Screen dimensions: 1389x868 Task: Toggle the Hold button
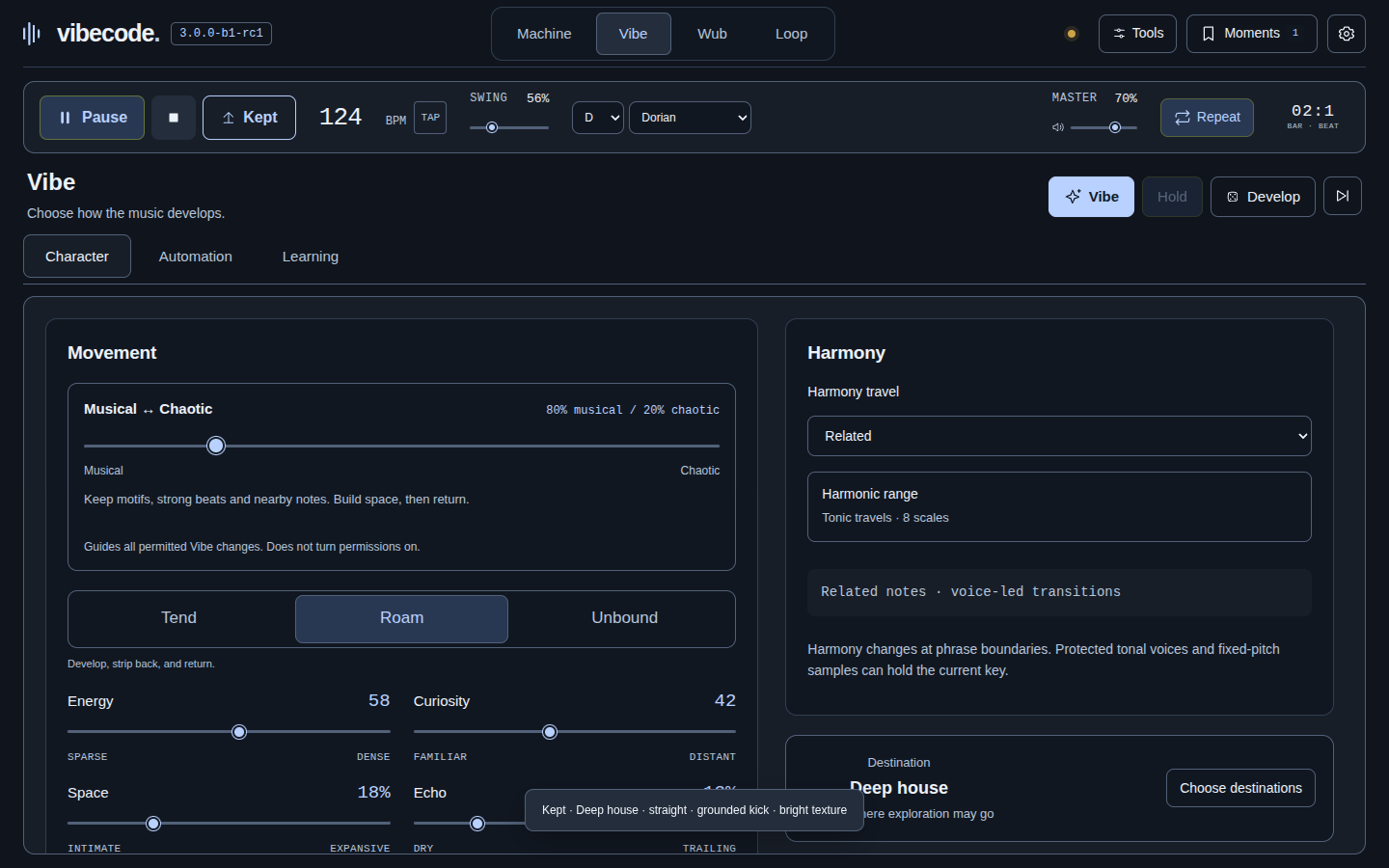[x=1172, y=197]
